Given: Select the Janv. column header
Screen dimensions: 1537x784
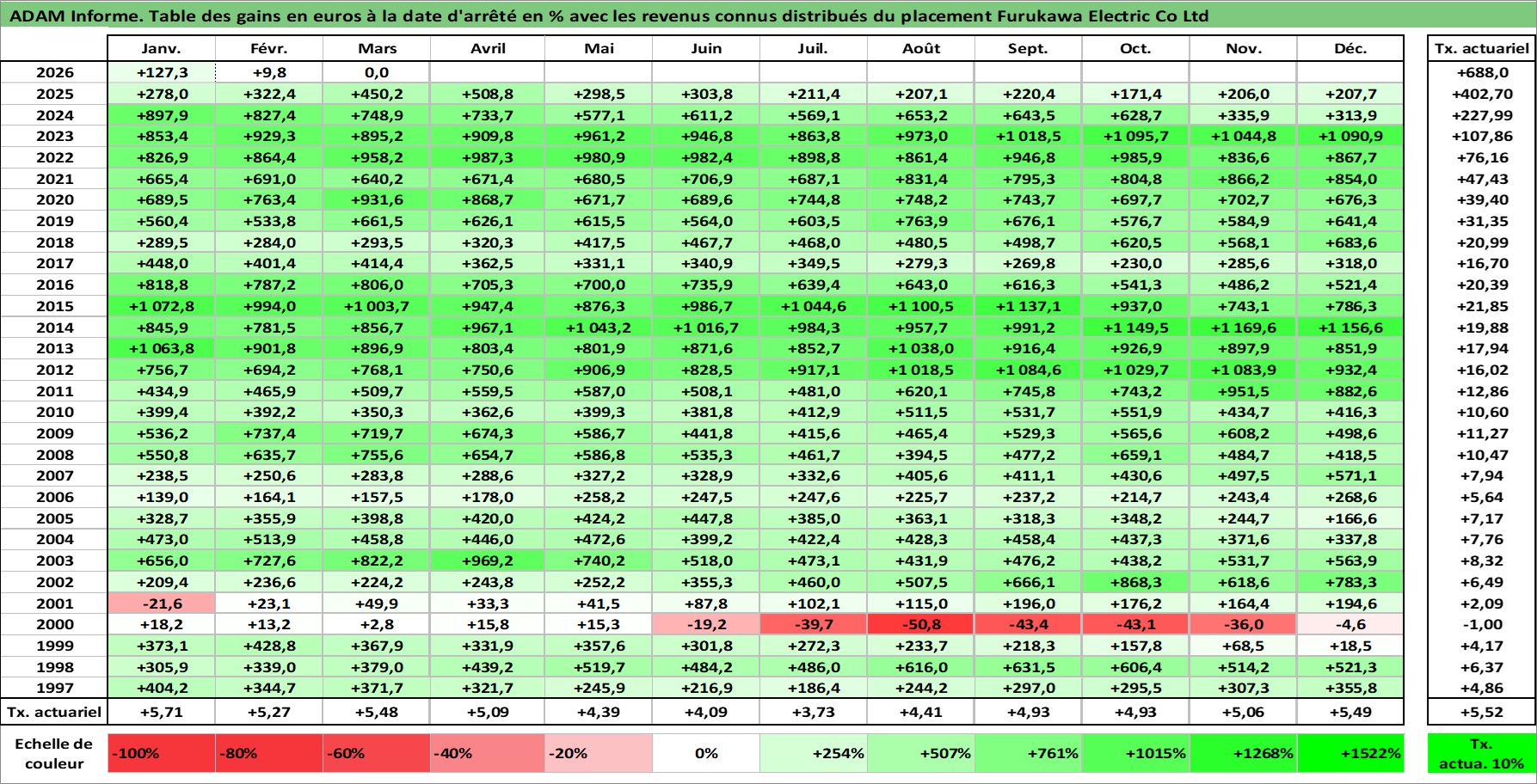Looking at the screenshot, I should pyautogui.click(x=162, y=48).
